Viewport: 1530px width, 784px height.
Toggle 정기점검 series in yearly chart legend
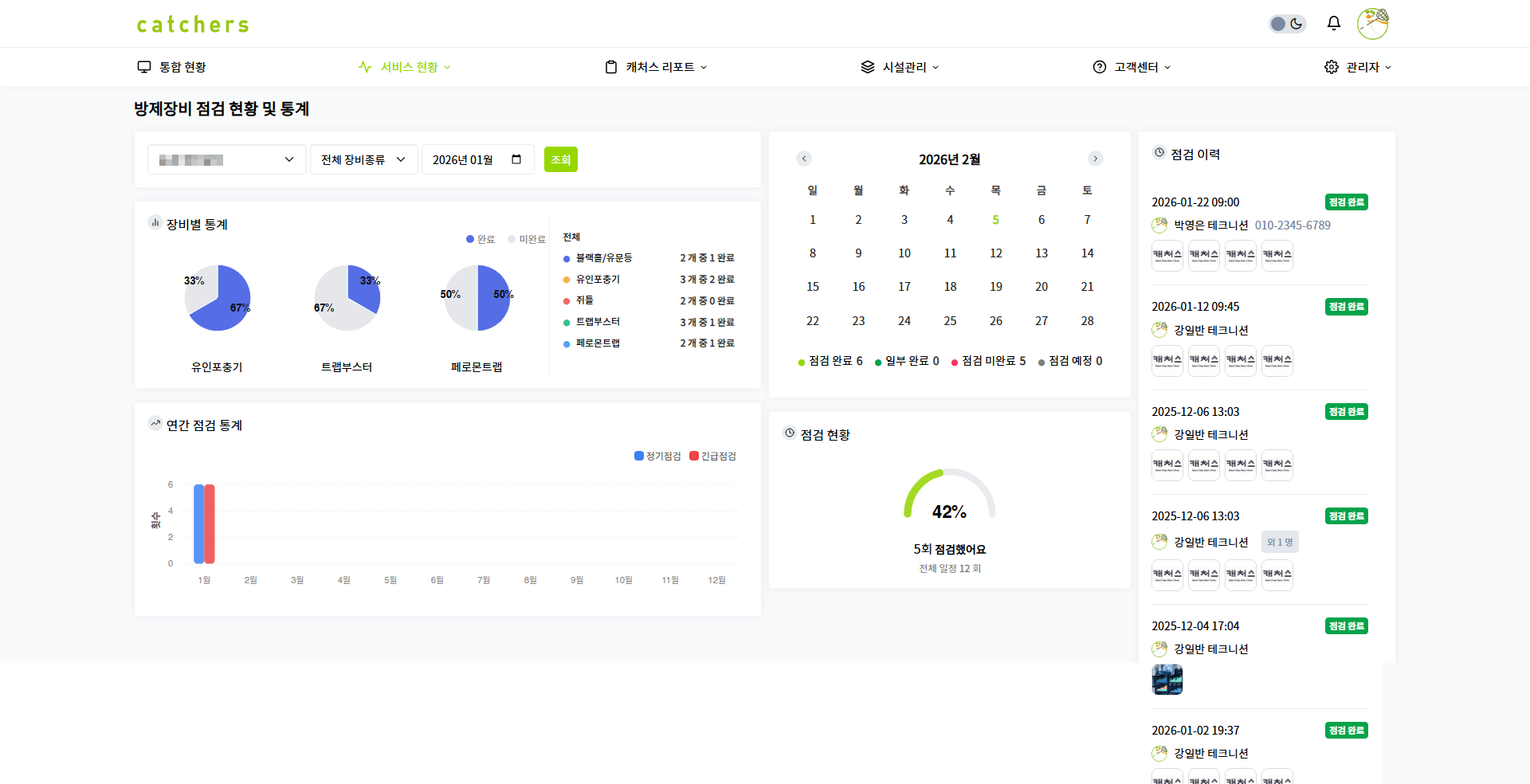click(657, 456)
